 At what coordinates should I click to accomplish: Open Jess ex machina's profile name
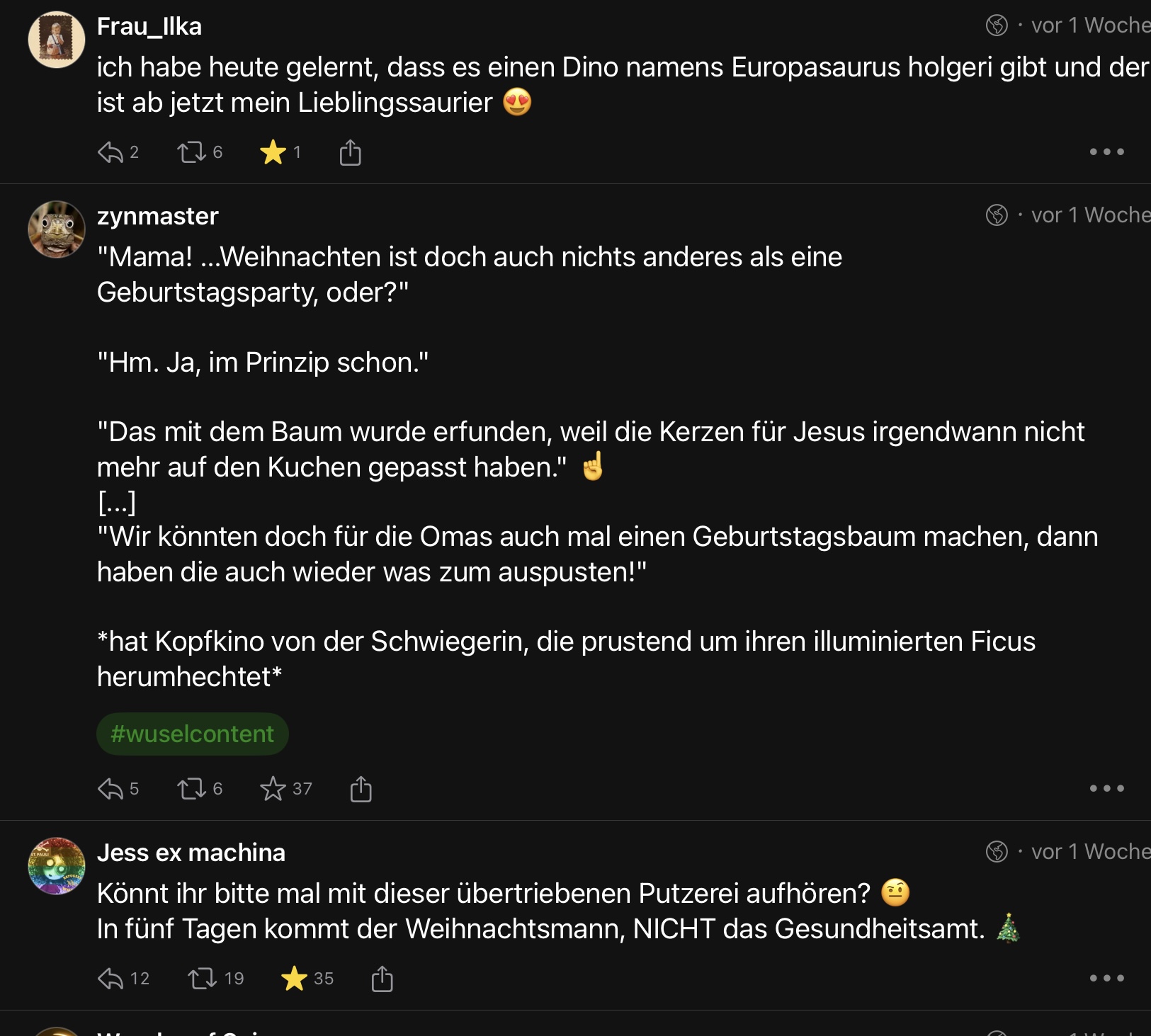coord(191,853)
